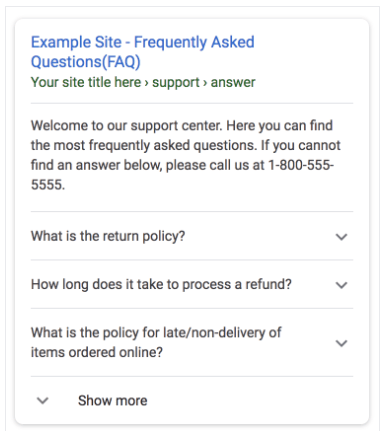
Task: Expand the late/non-delivery policy question row
Action: coord(192,343)
